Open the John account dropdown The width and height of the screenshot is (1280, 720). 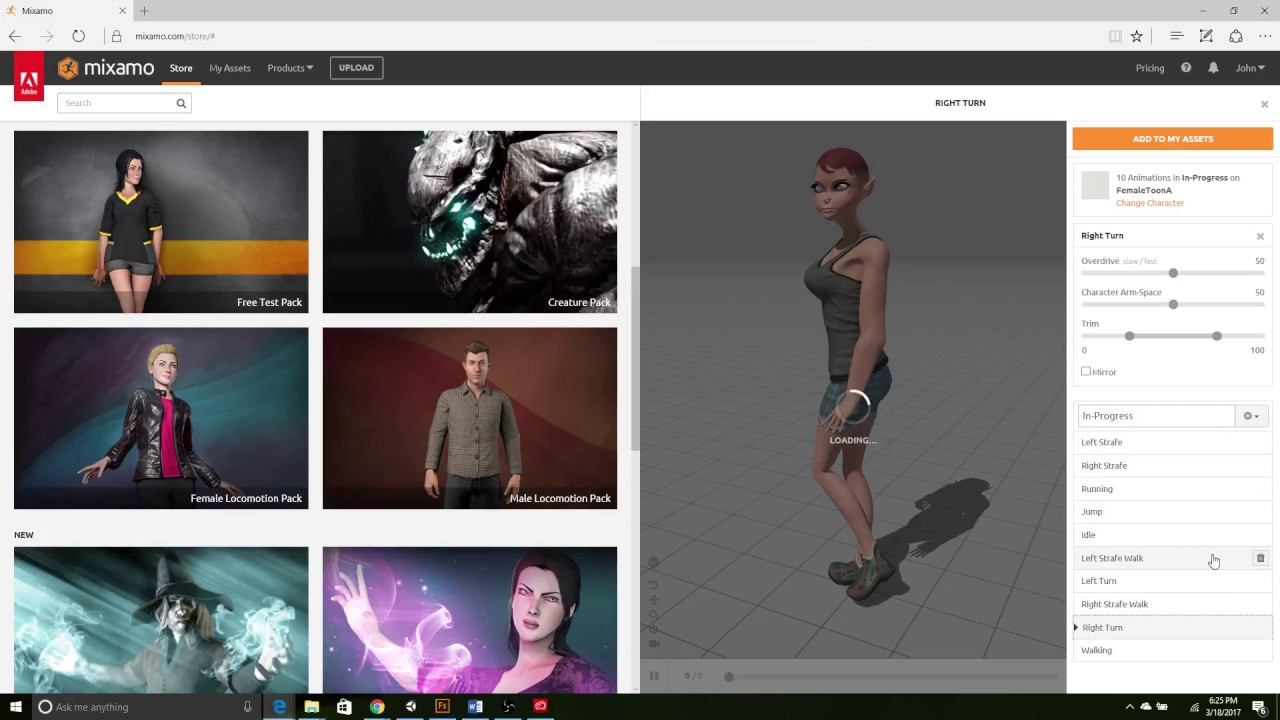click(1250, 68)
